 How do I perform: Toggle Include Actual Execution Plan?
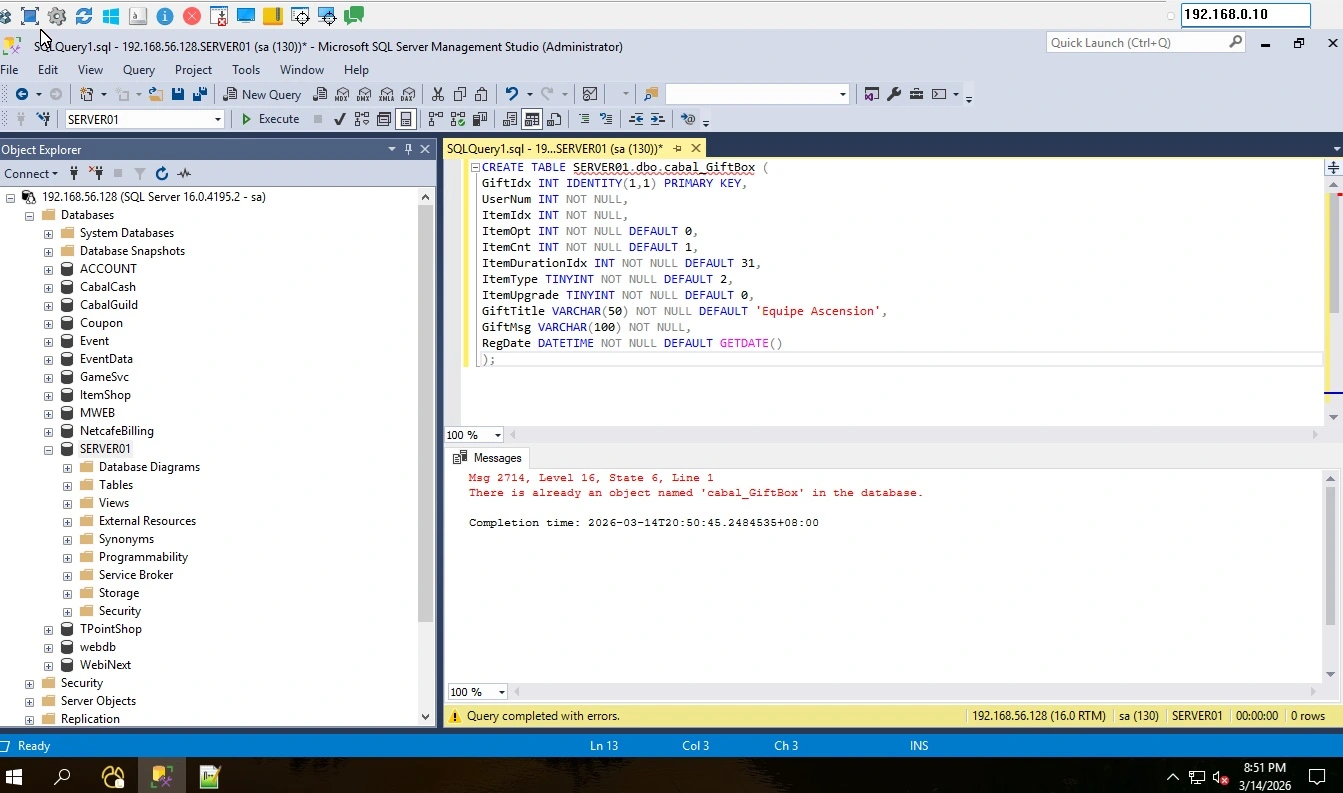[x=435, y=119]
